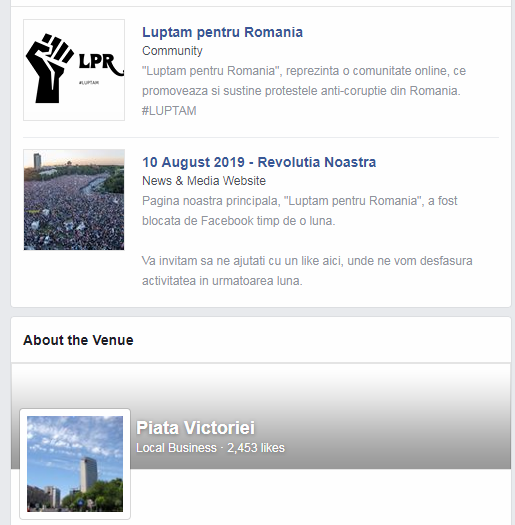Open the Luptam pentru Romania page link
515x525 pixels.
pos(222,32)
